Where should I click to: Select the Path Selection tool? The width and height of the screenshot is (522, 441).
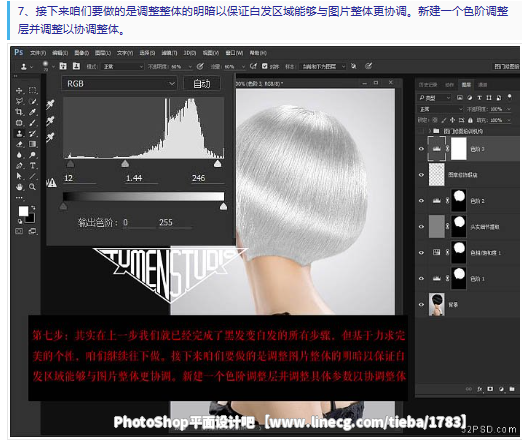point(19,176)
